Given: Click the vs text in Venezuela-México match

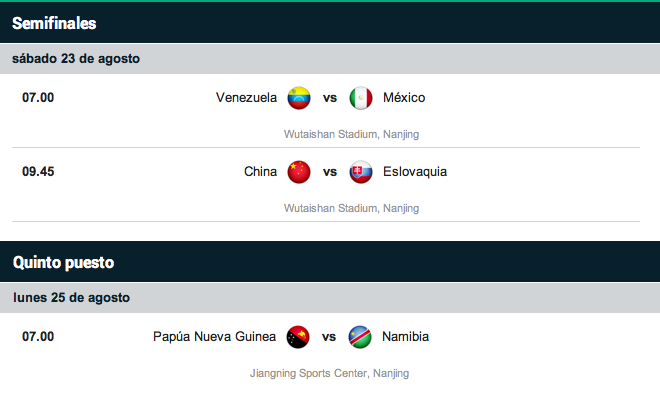Looking at the screenshot, I should click(330, 98).
